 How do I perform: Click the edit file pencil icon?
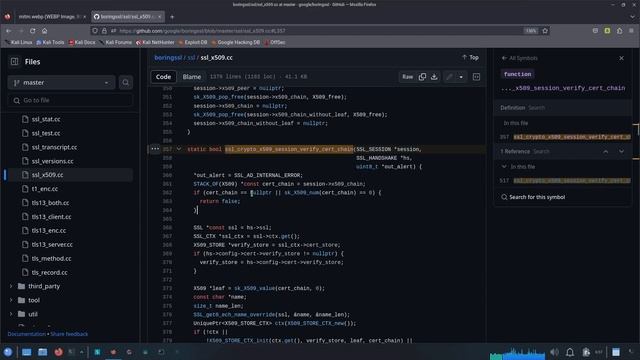point(449,77)
